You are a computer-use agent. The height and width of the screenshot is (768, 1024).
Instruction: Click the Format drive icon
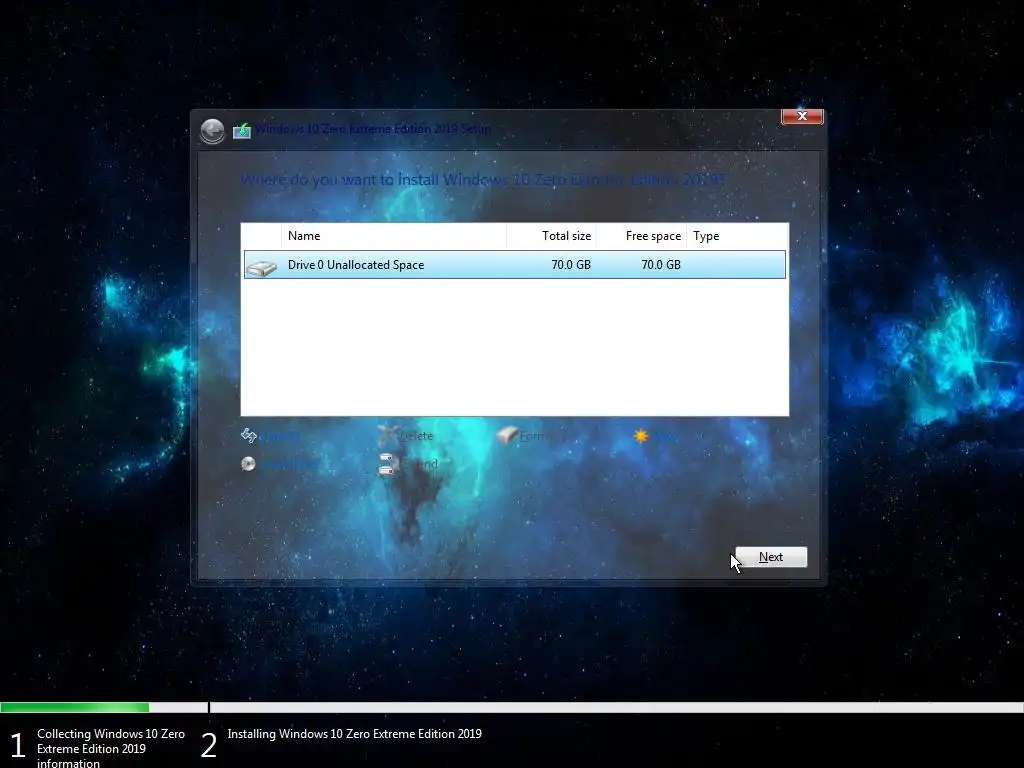pos(507,435)
